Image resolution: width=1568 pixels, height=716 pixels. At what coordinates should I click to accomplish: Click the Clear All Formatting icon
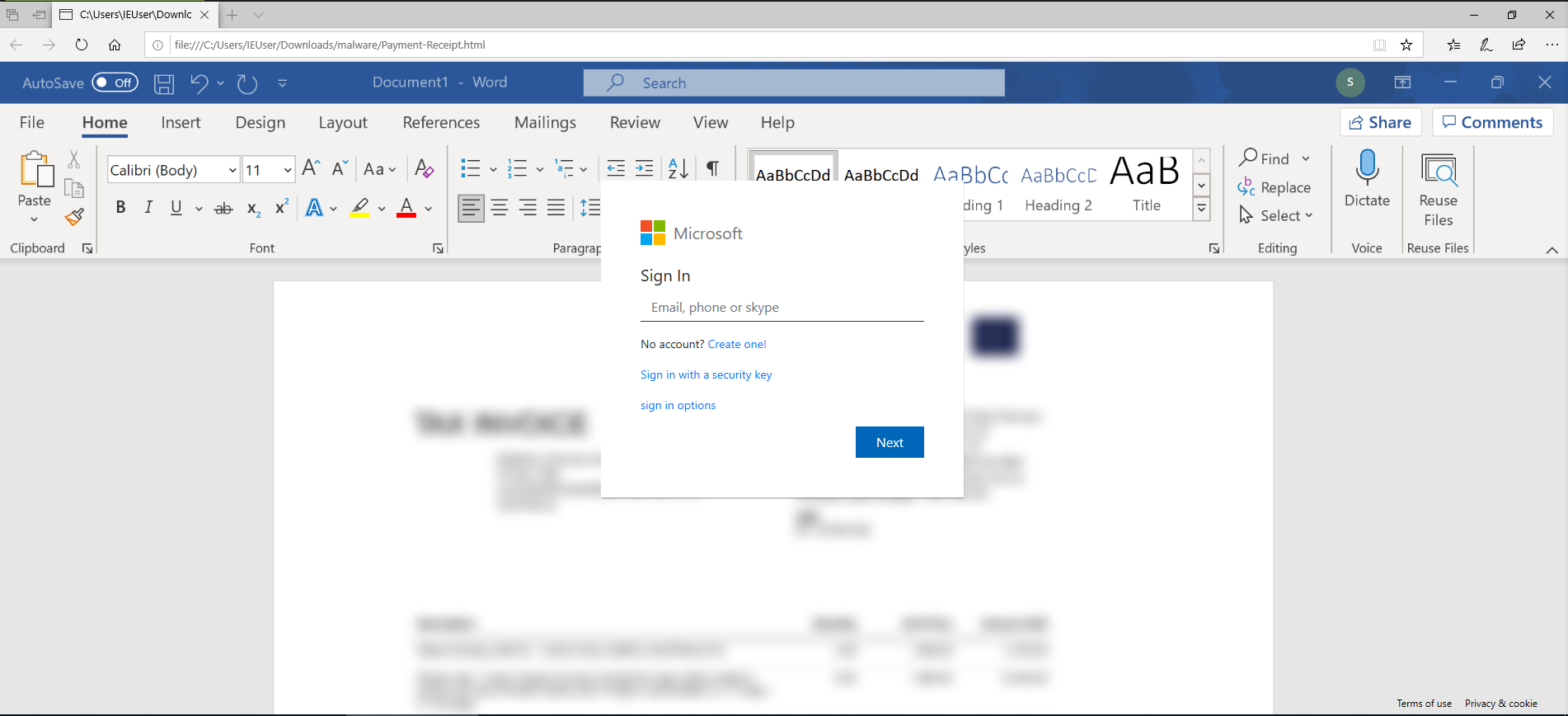click(424, 169)
